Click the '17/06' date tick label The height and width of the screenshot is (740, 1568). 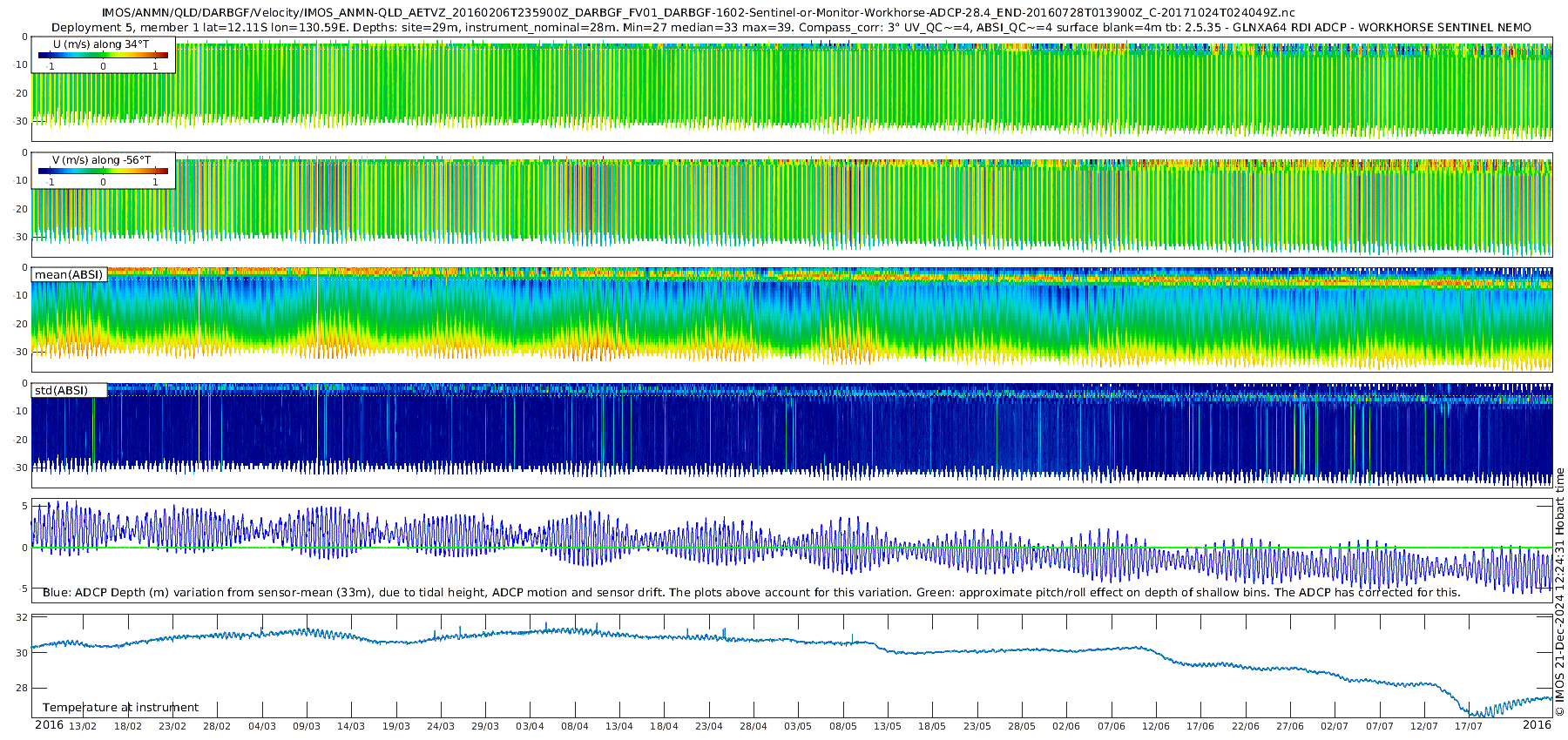point(1200,726)
